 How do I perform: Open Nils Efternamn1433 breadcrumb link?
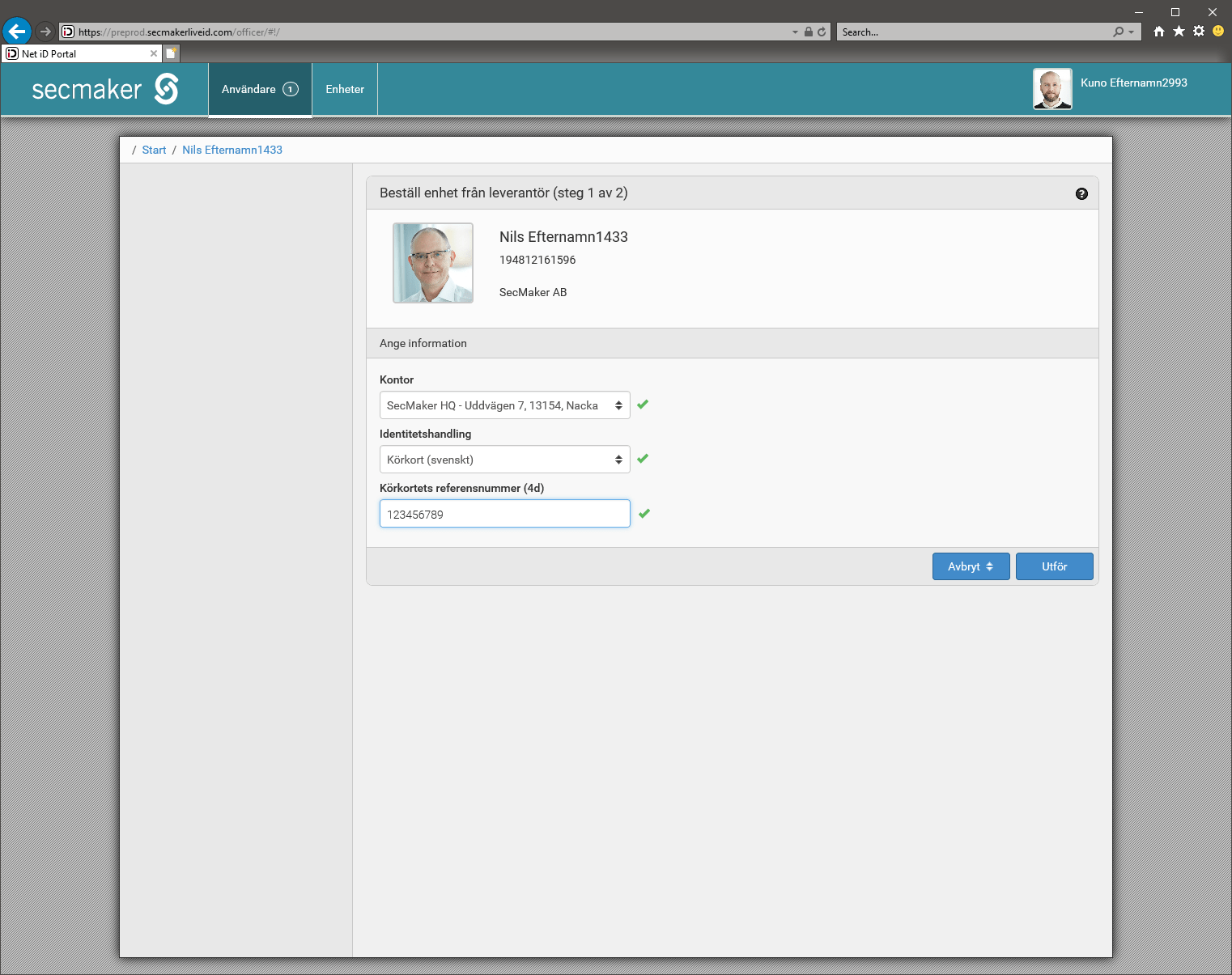coord(232,150)
